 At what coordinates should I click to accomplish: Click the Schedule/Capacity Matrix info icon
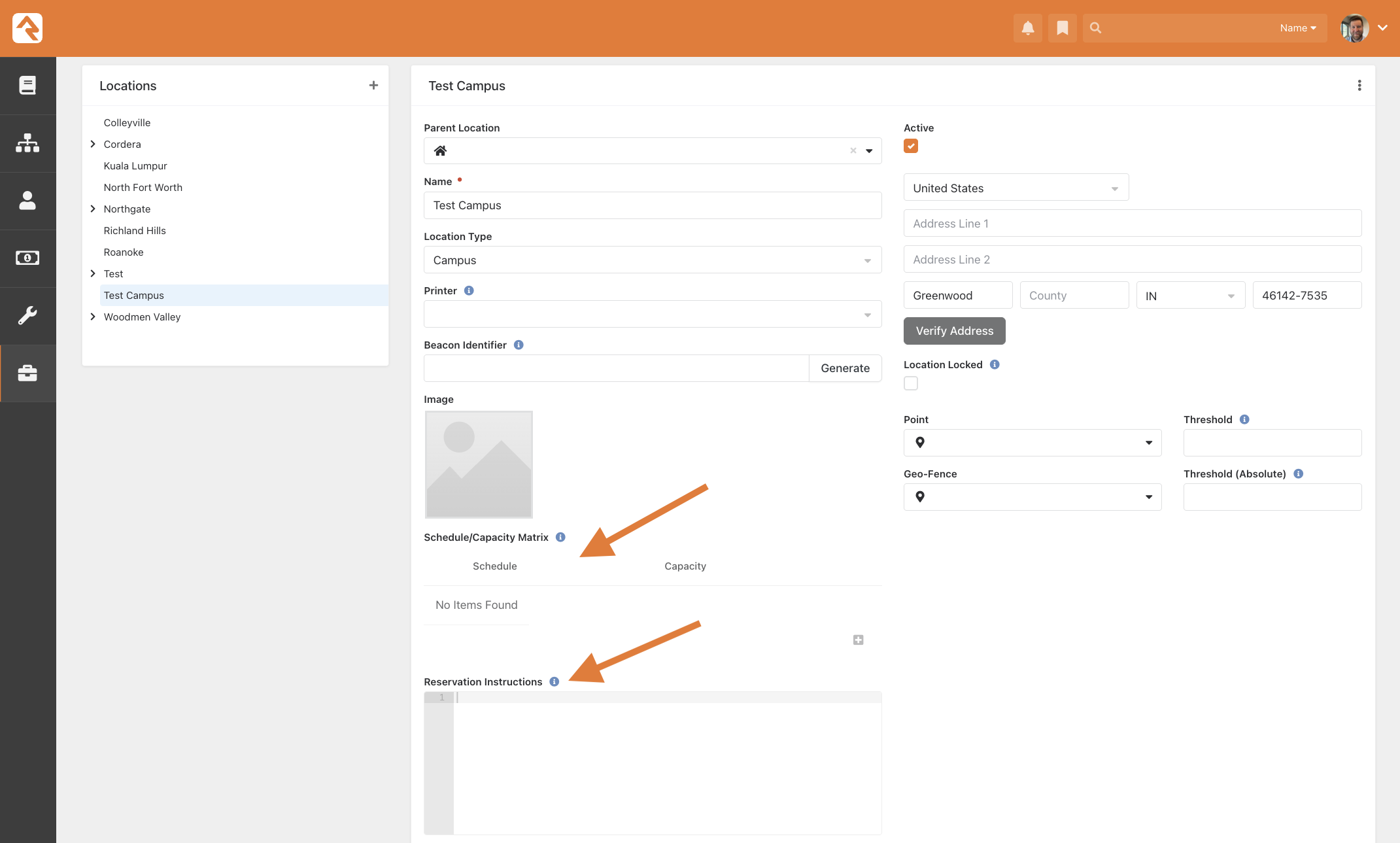pos(560,537)
